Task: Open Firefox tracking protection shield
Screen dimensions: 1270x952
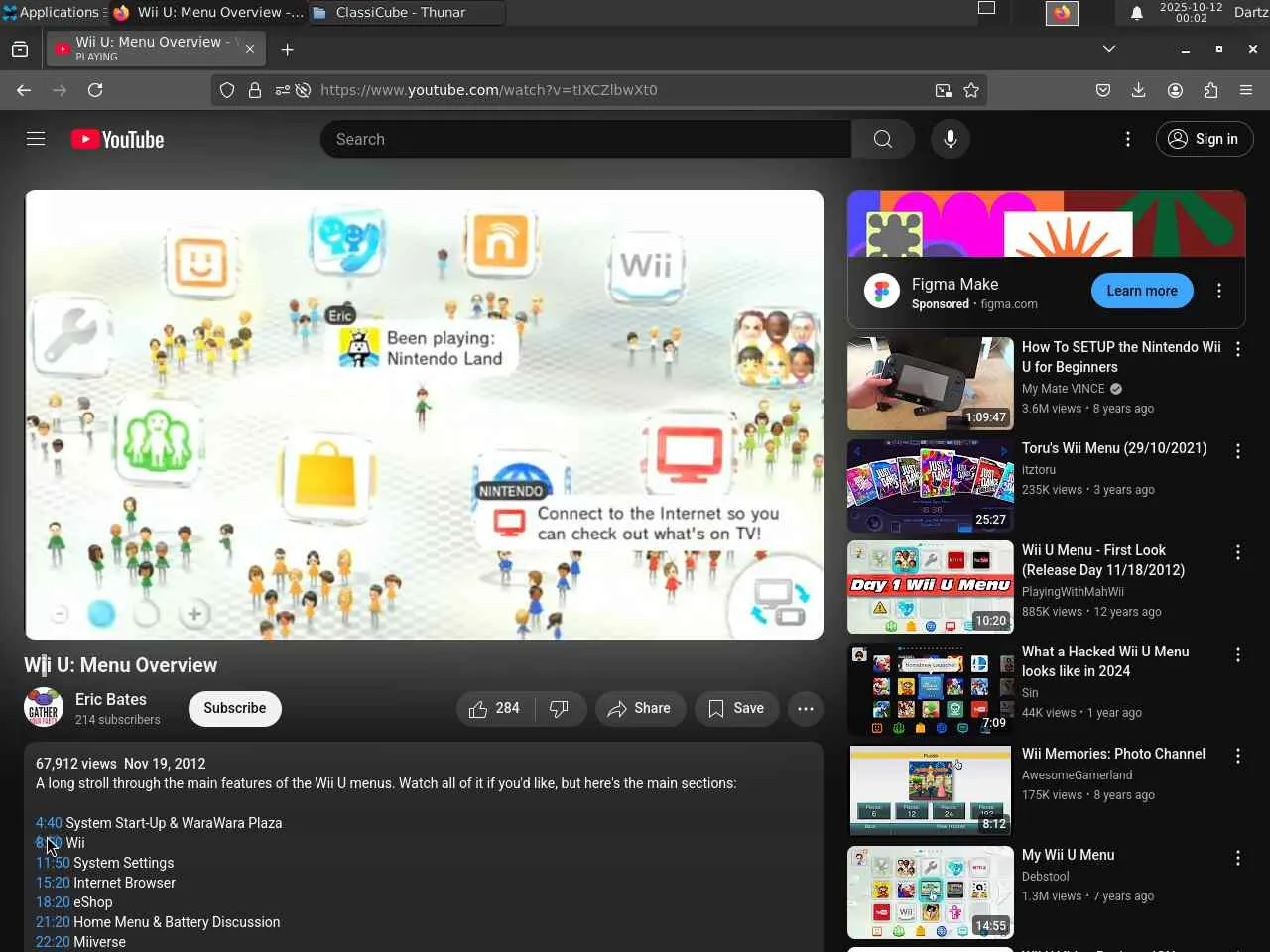Action: click(x=227, y=90)
